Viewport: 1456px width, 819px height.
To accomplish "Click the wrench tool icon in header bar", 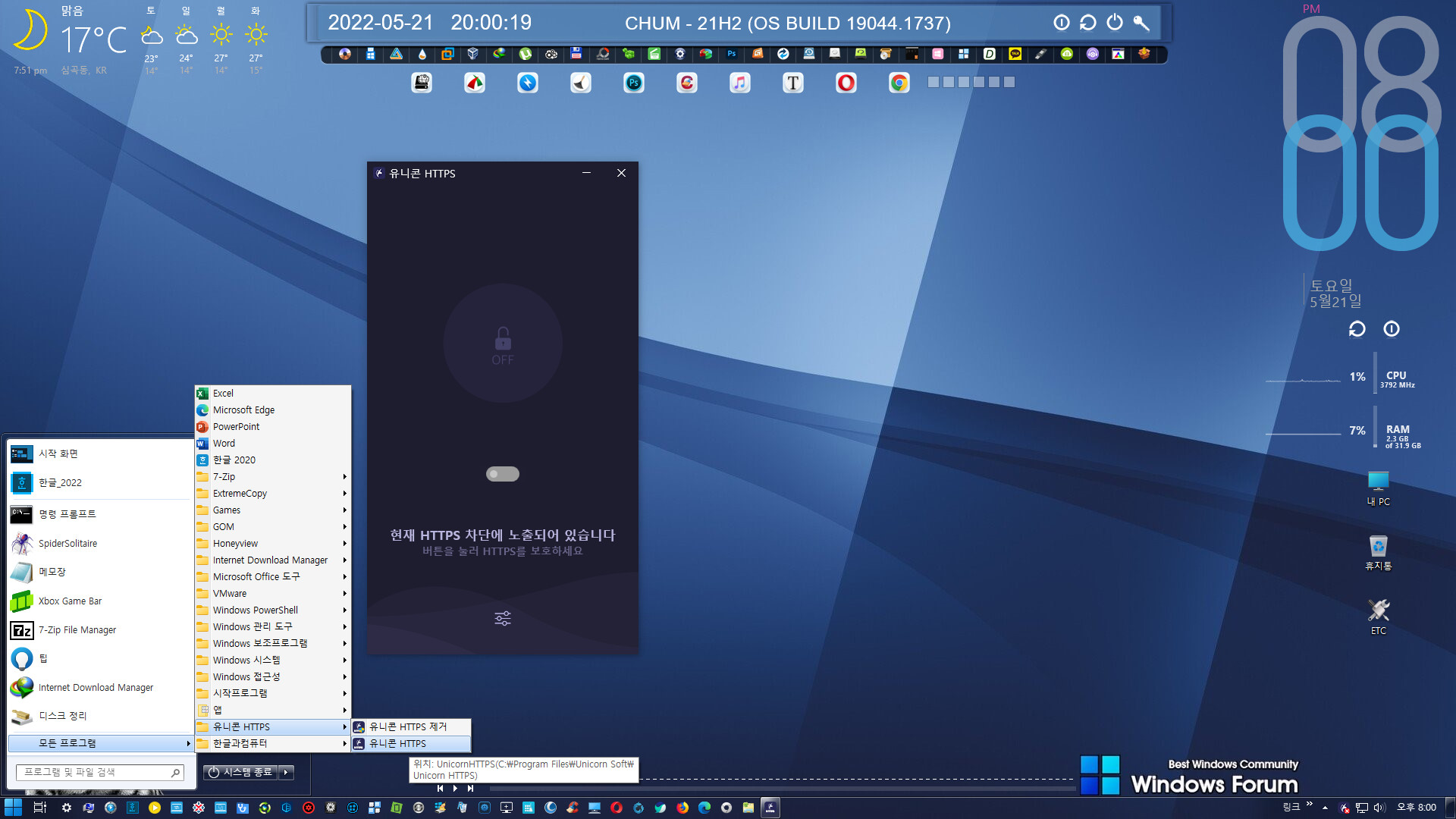I will pyautogui.click(x=1141, y=23).
